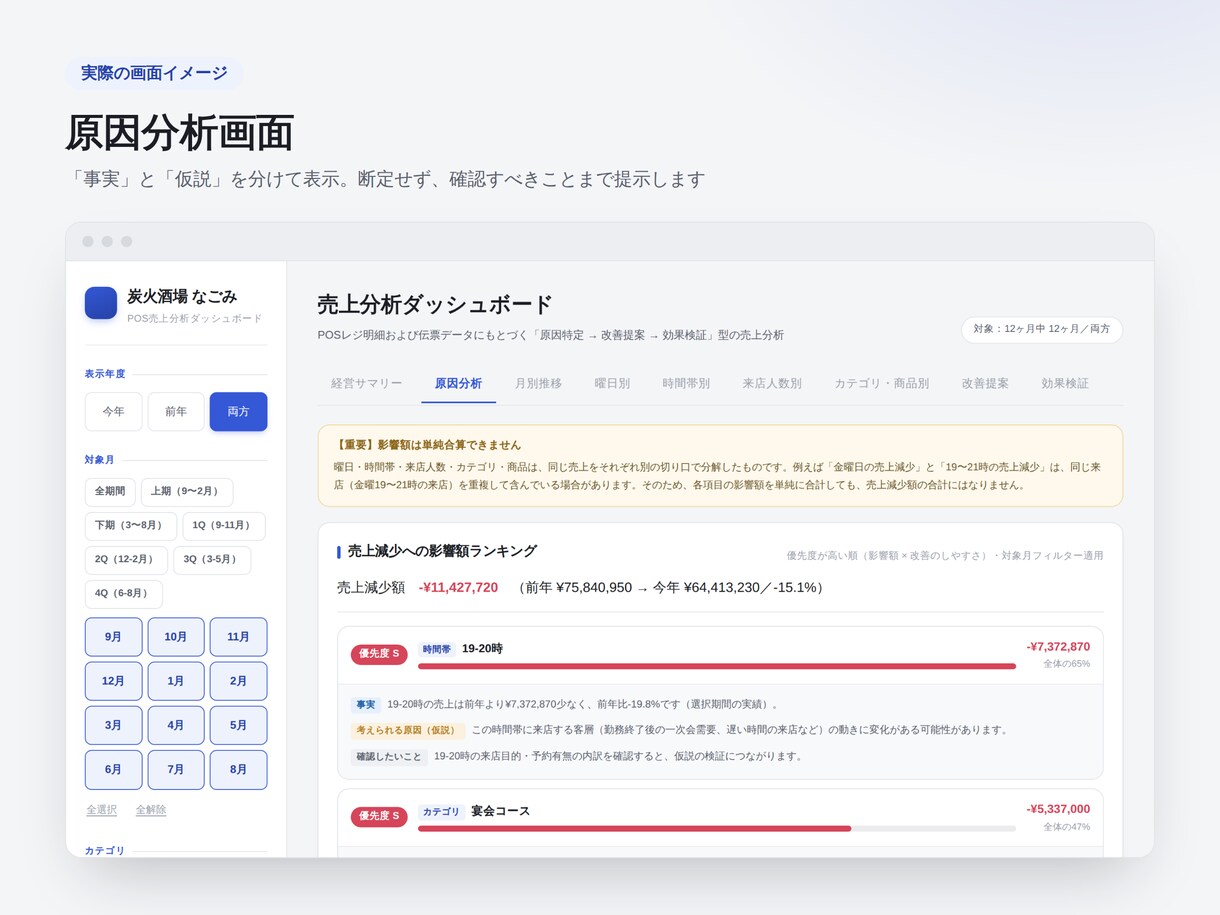Choose the 1Q（9-11月） quarter preset

224,526
